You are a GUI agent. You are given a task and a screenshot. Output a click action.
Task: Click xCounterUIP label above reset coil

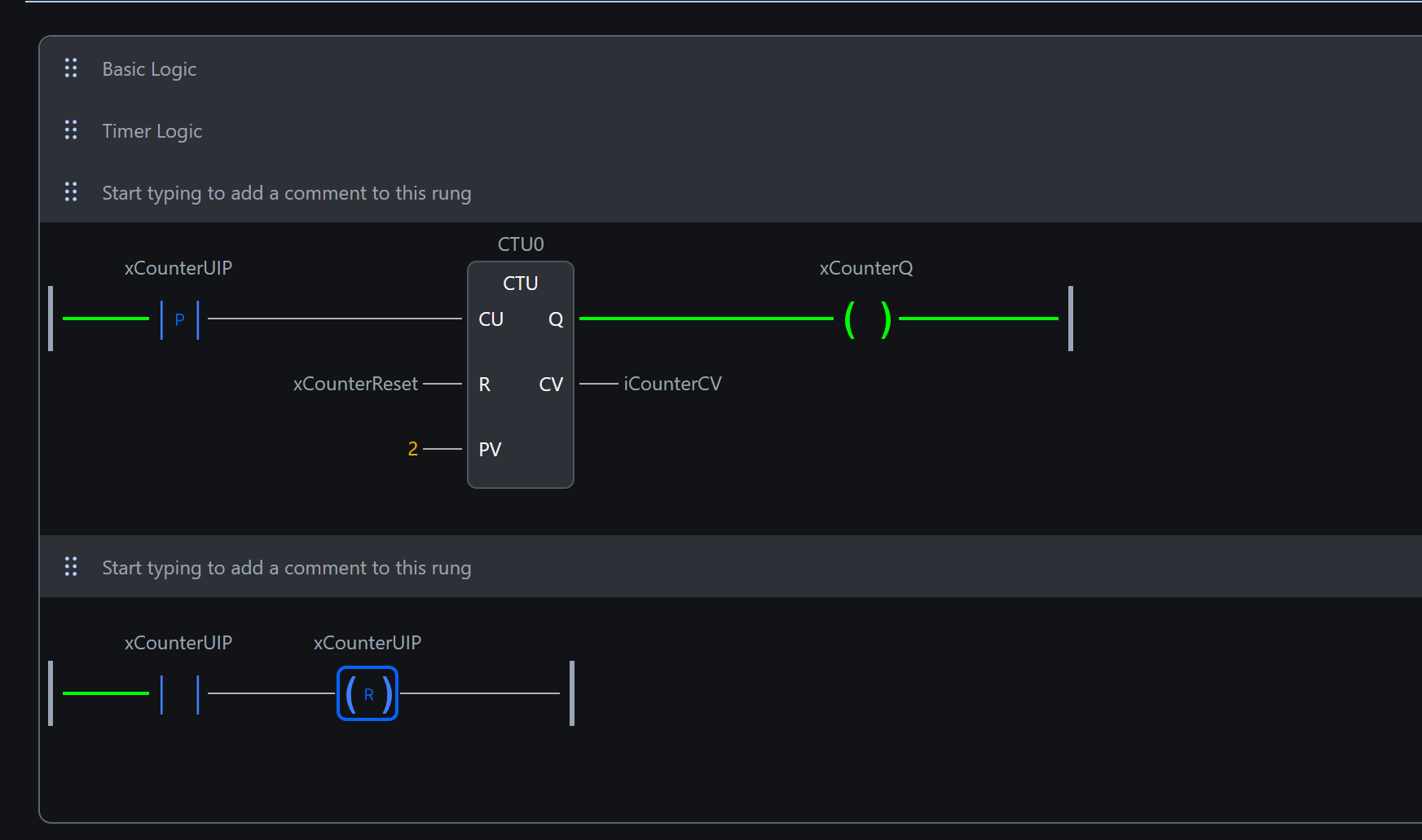point(368,643)
